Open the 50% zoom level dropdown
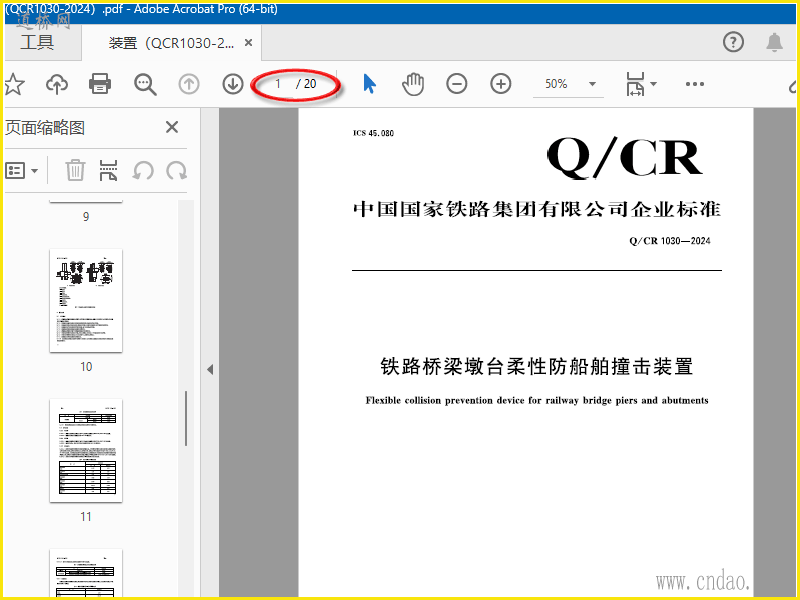The width and height of the screenshot is (800, 600). pos(568,84)
